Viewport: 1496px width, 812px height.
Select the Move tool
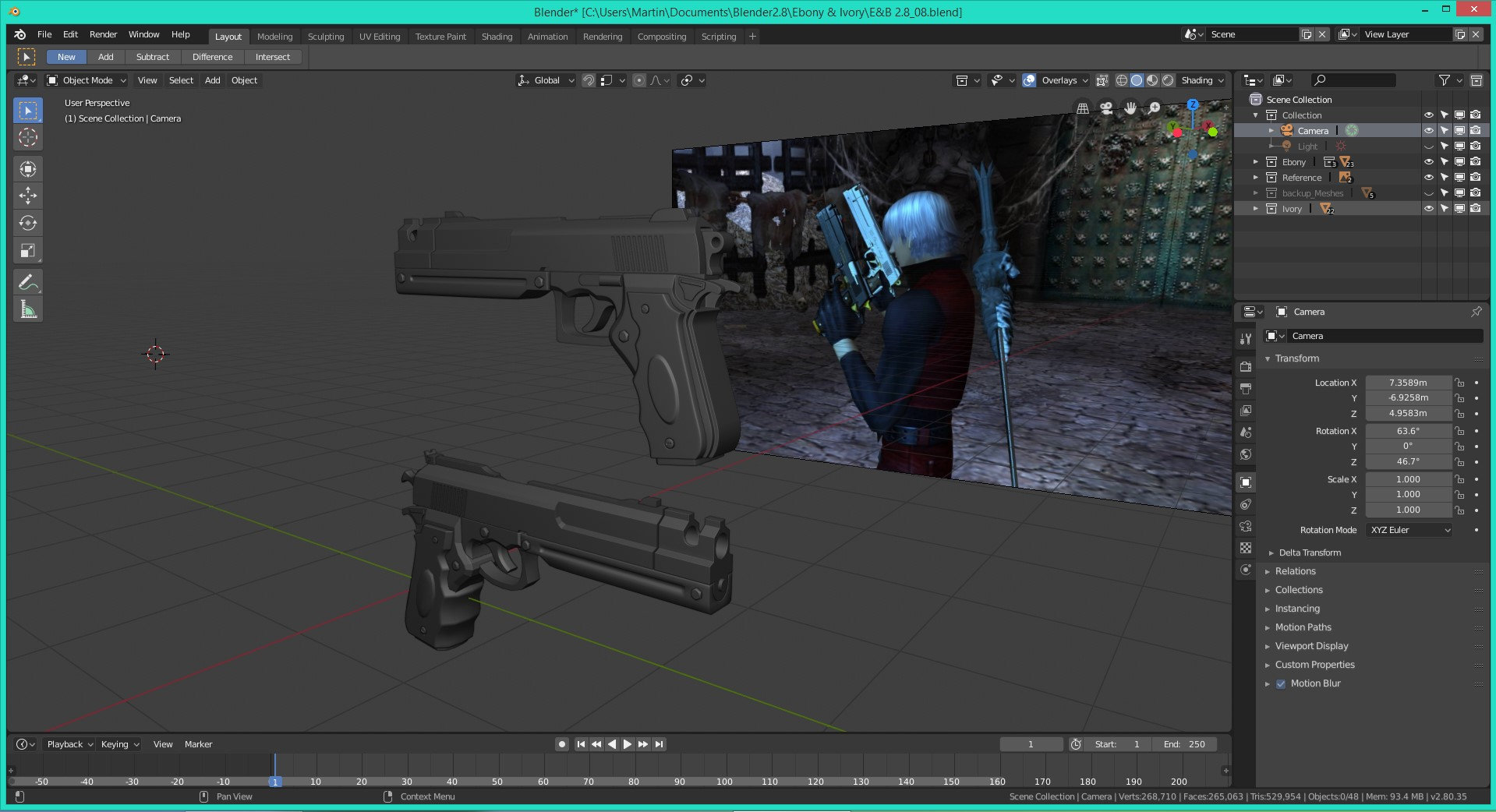click(28, 196)
